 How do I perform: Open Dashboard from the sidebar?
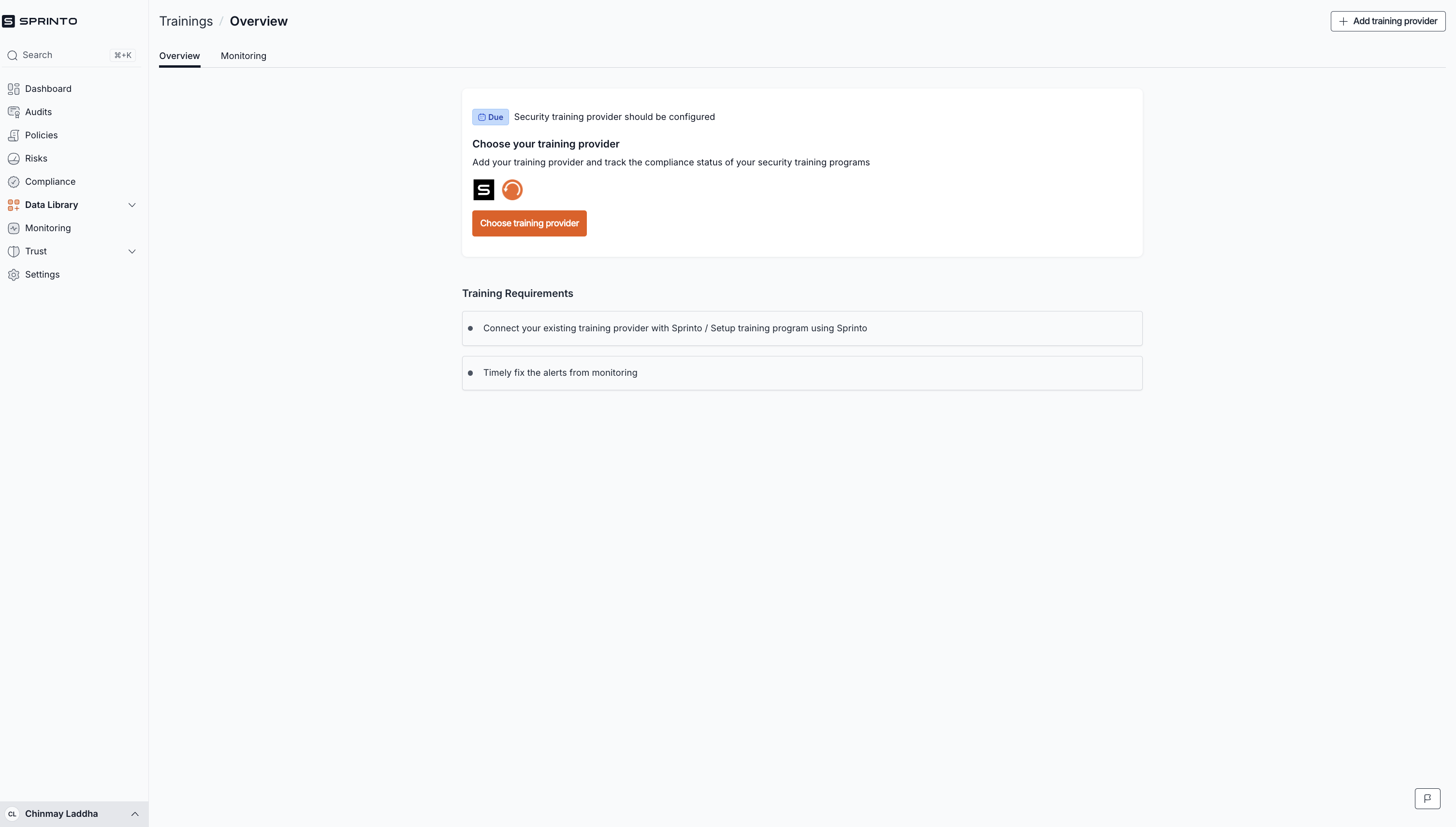pyautogui.click(x=48, y=89)
